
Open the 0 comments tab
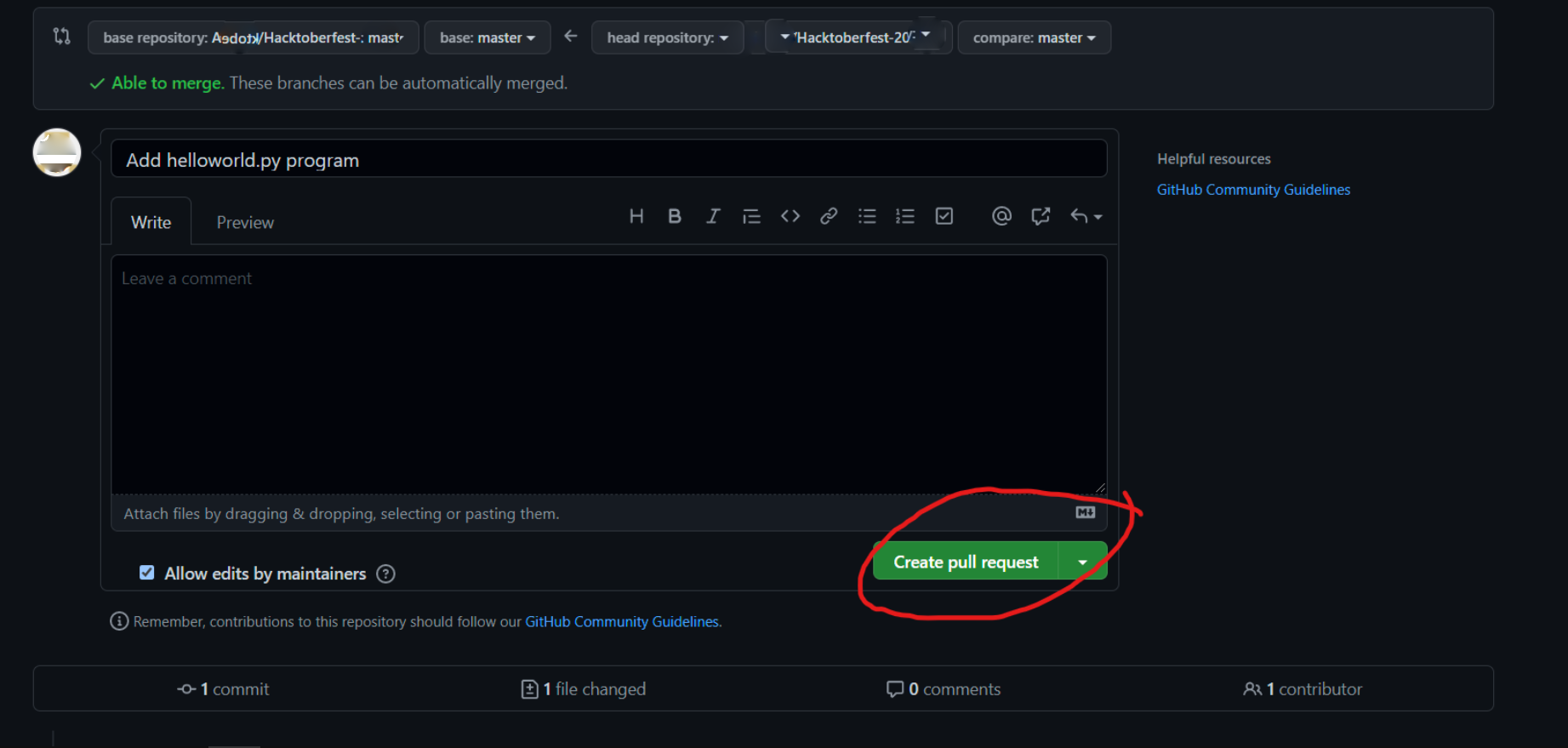[x=944, y=689]
